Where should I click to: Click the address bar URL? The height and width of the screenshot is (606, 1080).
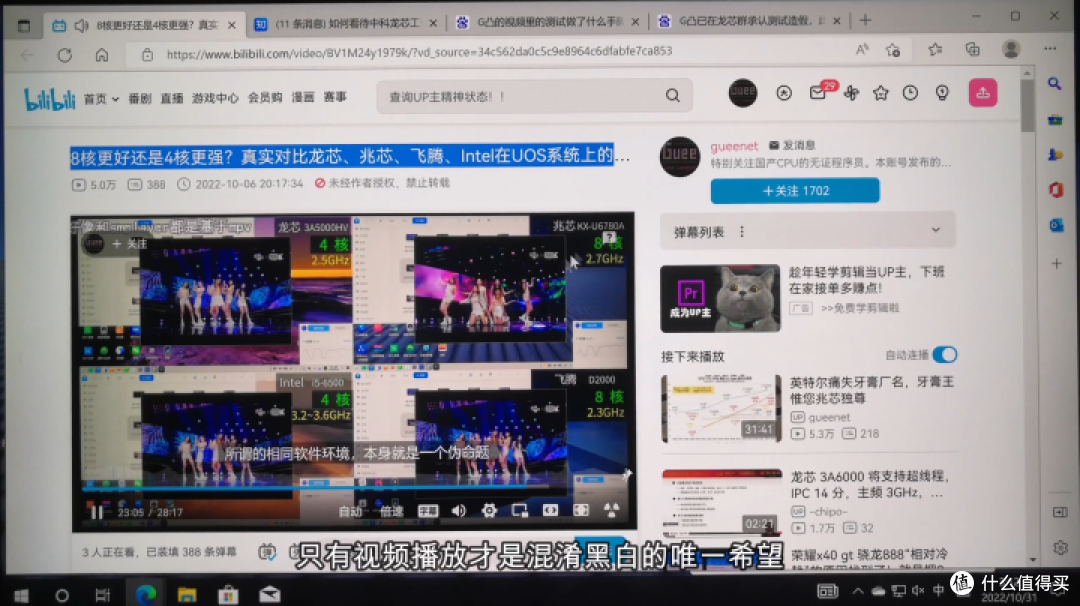(419, 52)
